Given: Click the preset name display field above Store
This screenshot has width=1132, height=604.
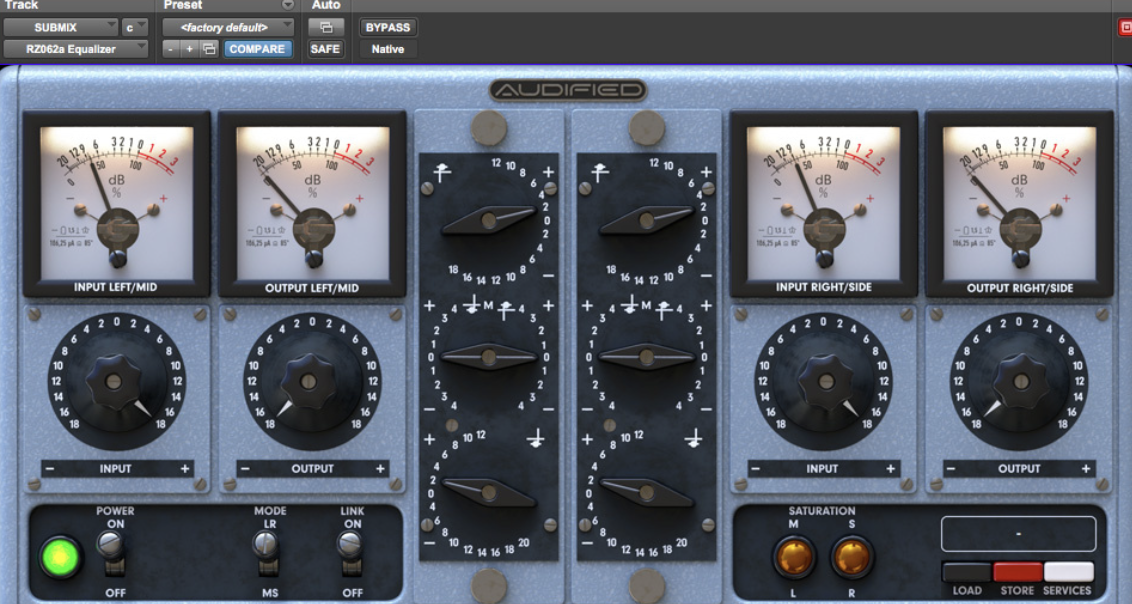Looking at the screenshot, I should [x=1018, y=534].
